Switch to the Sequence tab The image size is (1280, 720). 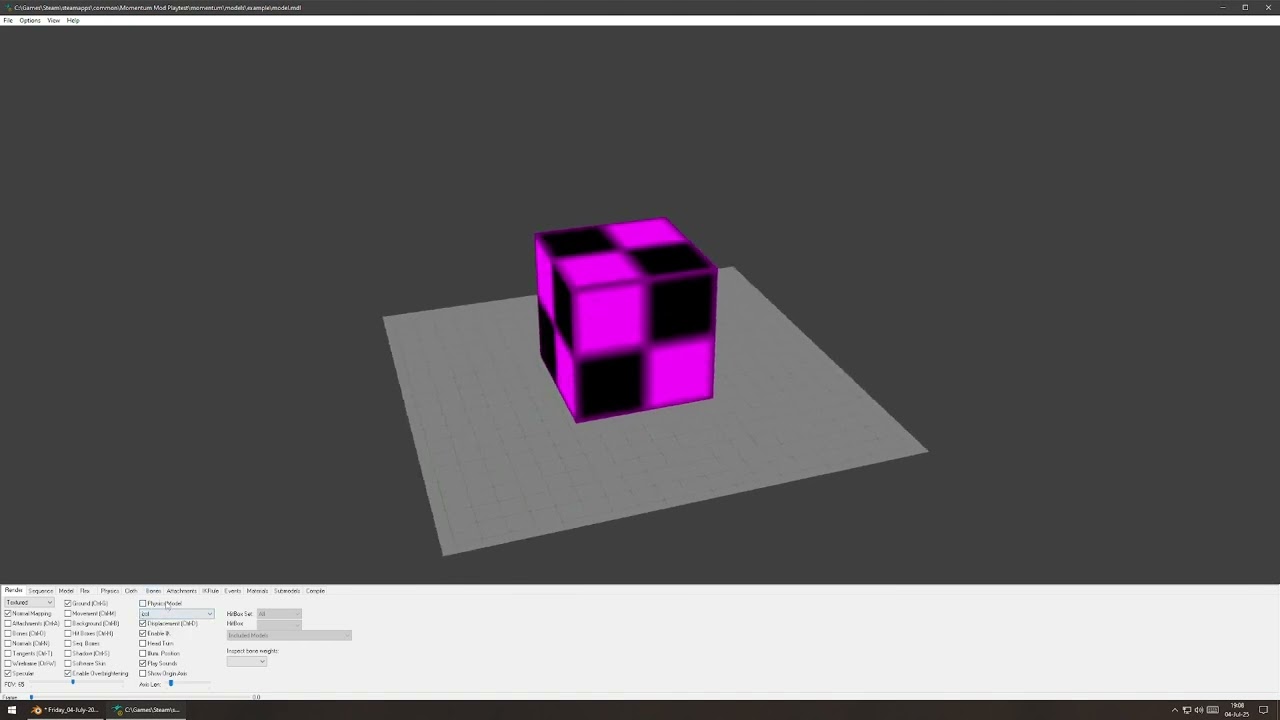41,591
